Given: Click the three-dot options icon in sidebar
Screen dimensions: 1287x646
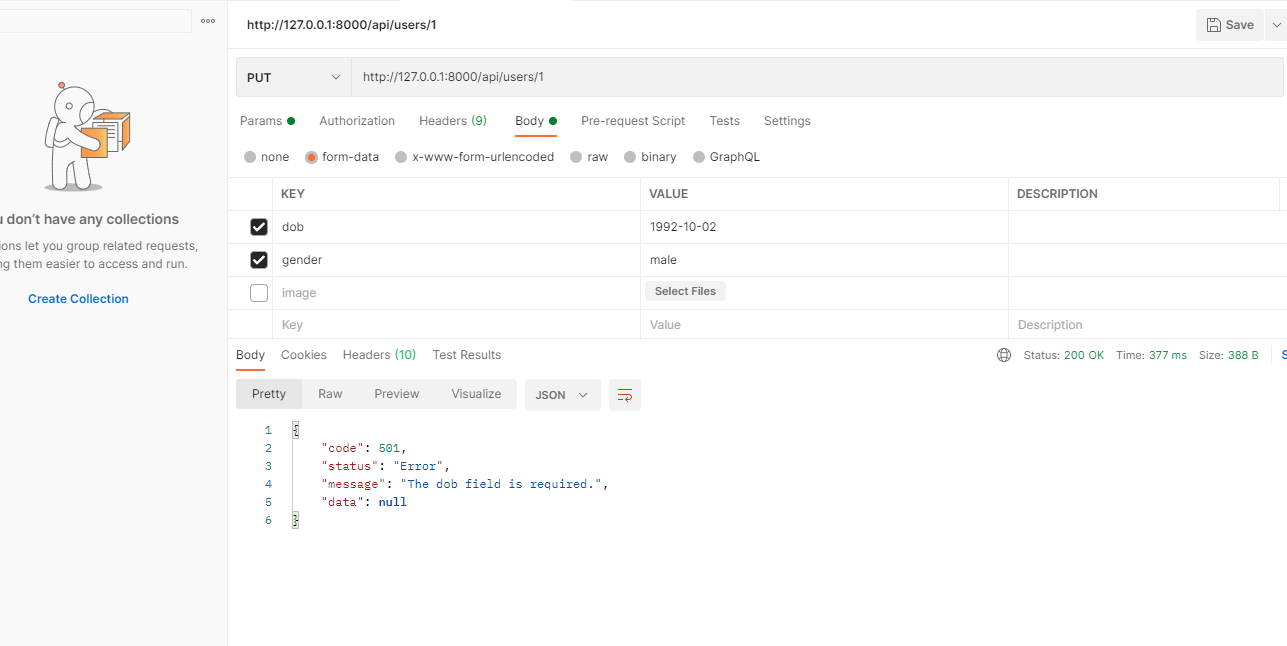Looking at the screenshot, I should [208, 21].
